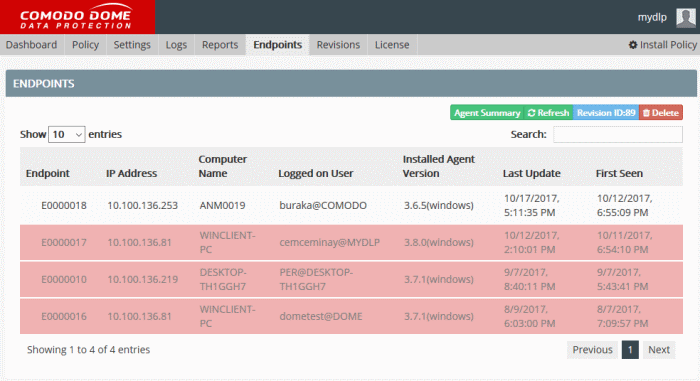The height and width of the screenshot is (381, 700).
Task: Click user dometest@DOME
Action: (321, 317)
